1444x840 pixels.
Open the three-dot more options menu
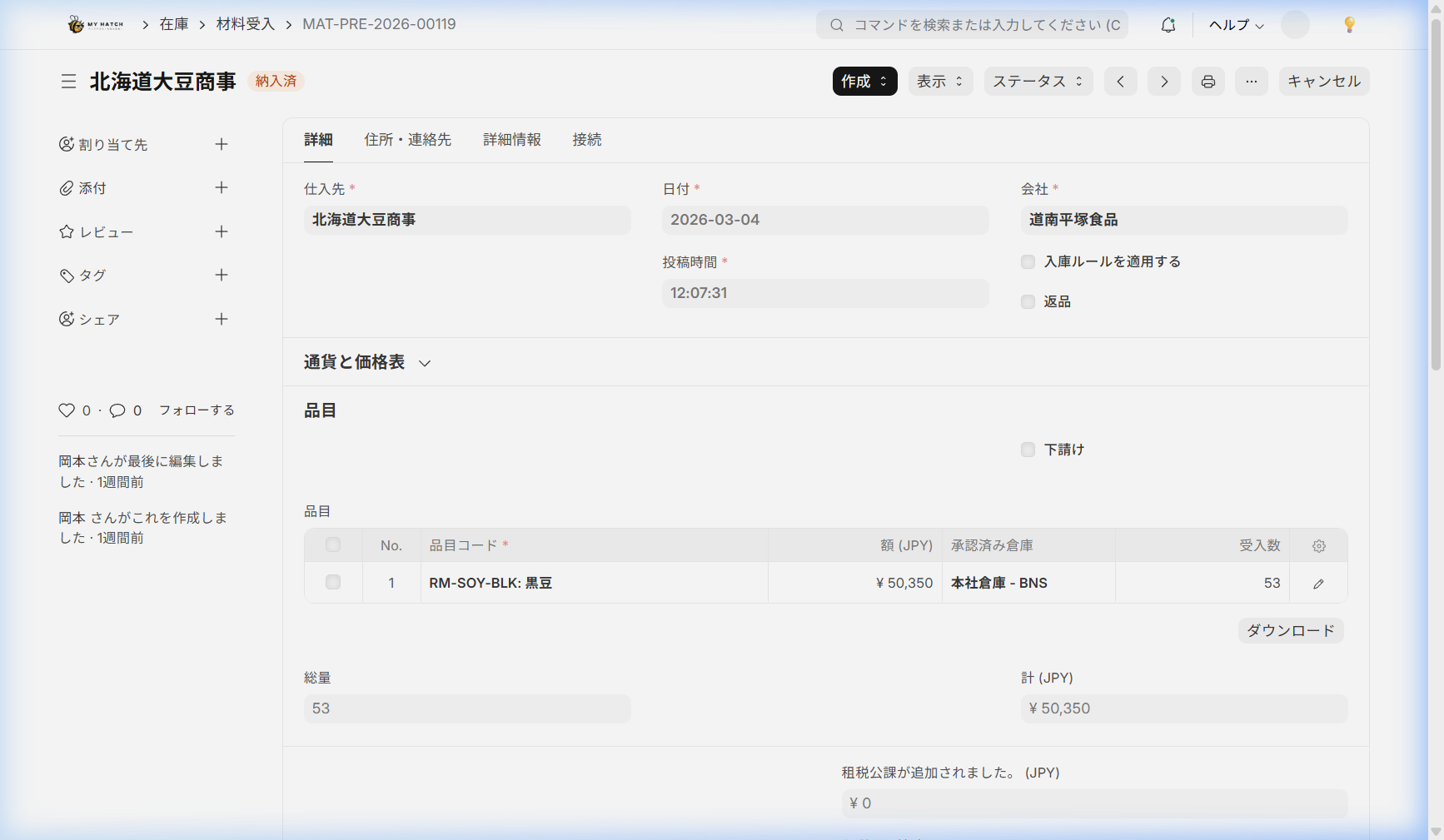point(1251,82)
